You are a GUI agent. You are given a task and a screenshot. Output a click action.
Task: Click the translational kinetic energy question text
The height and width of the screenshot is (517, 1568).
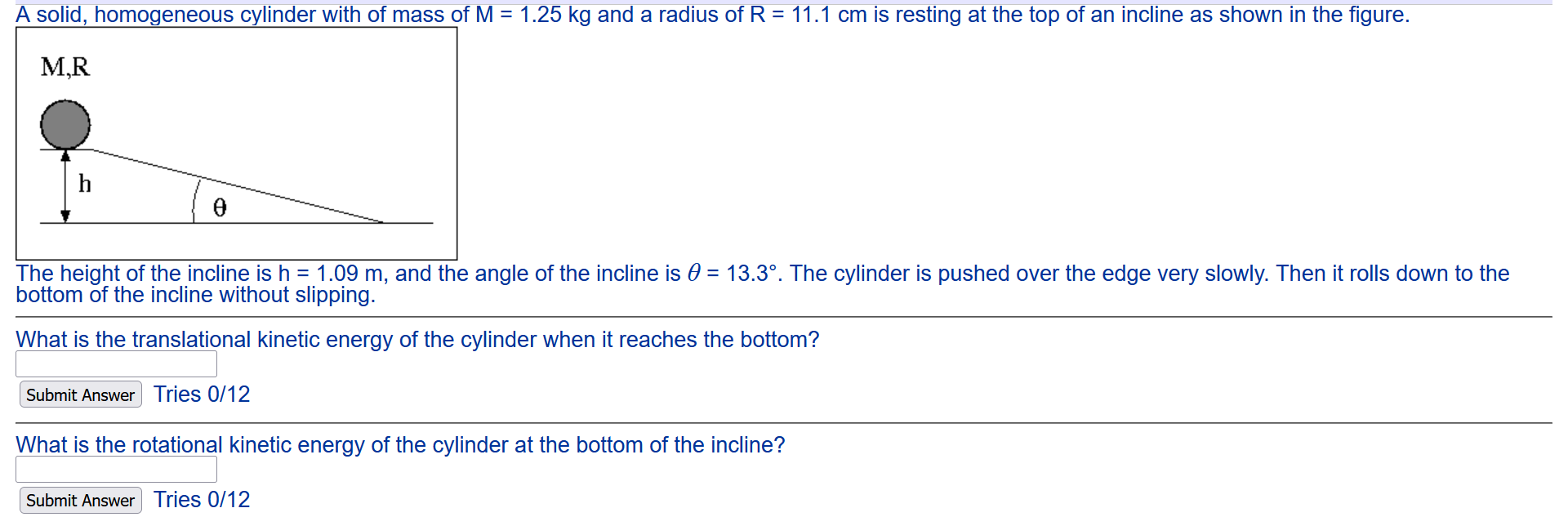pyautogui.click(x=418, y=339)
